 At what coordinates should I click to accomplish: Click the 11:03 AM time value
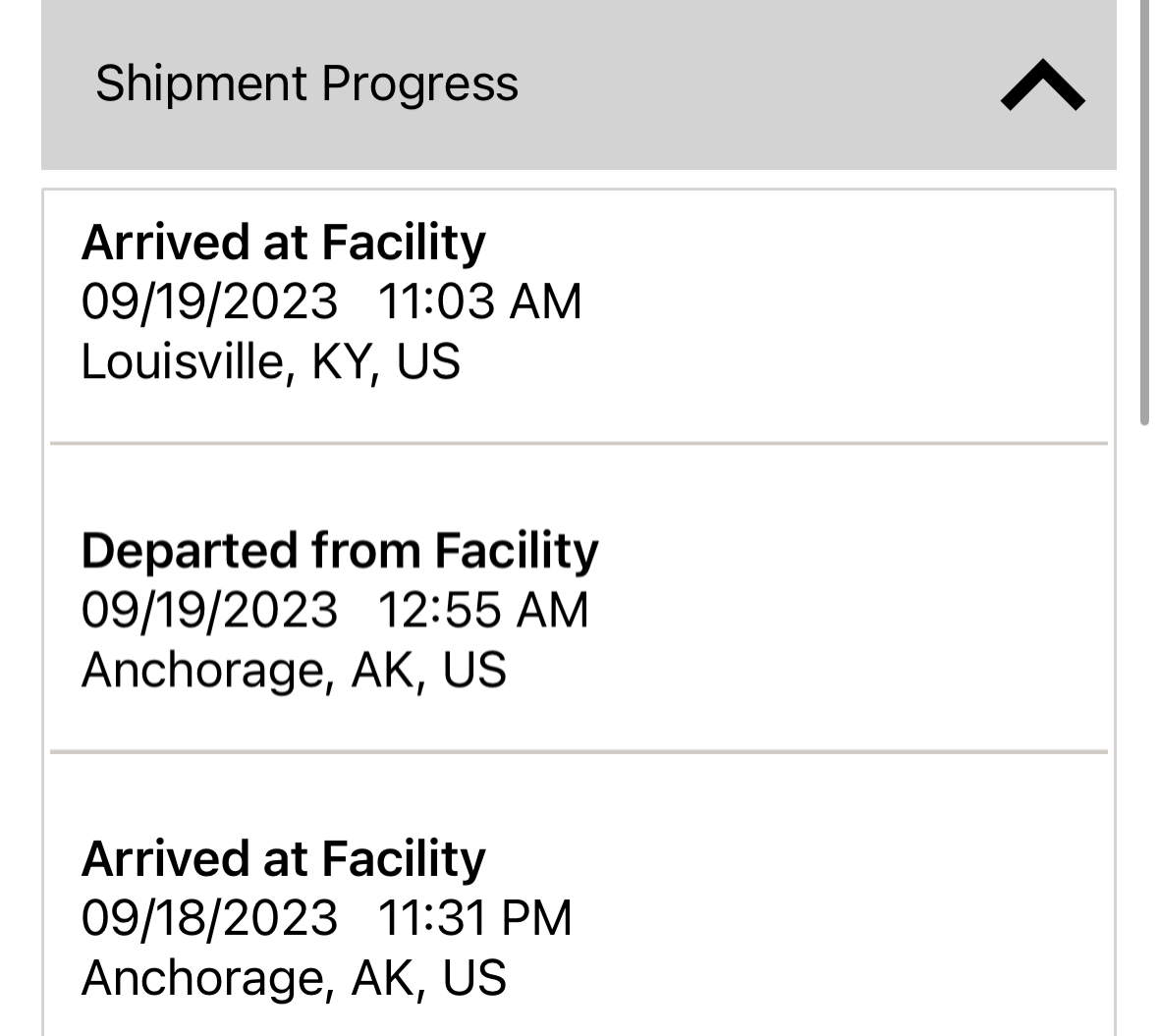[x=480, y=302]
